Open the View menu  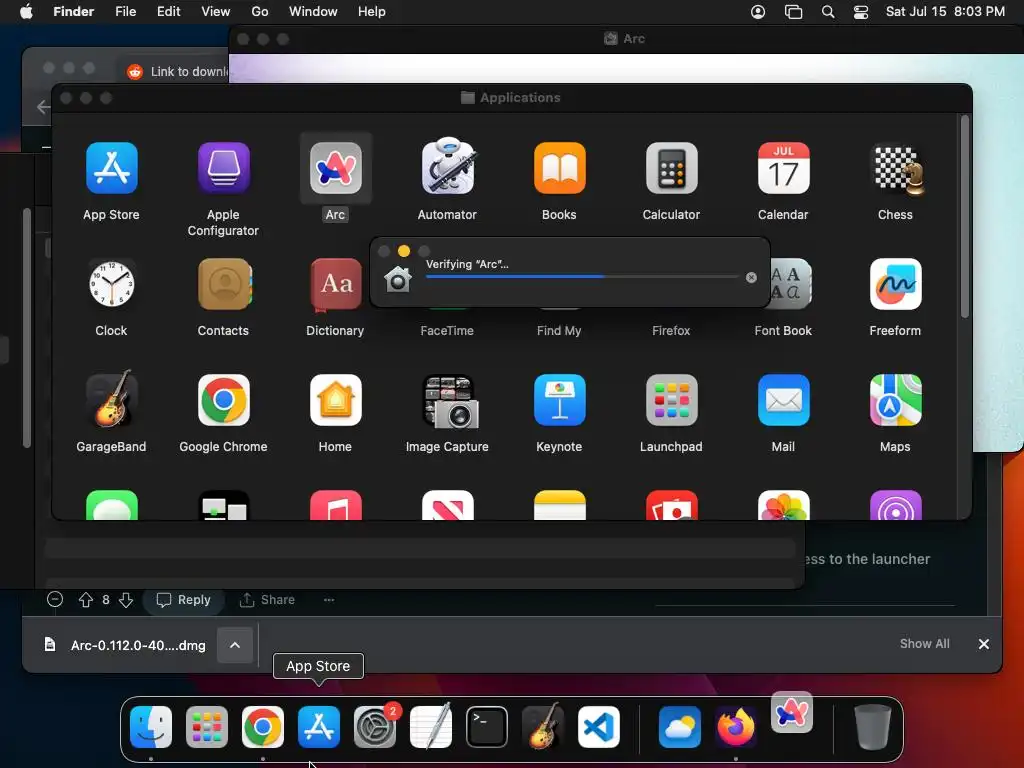tap(216, 12)
